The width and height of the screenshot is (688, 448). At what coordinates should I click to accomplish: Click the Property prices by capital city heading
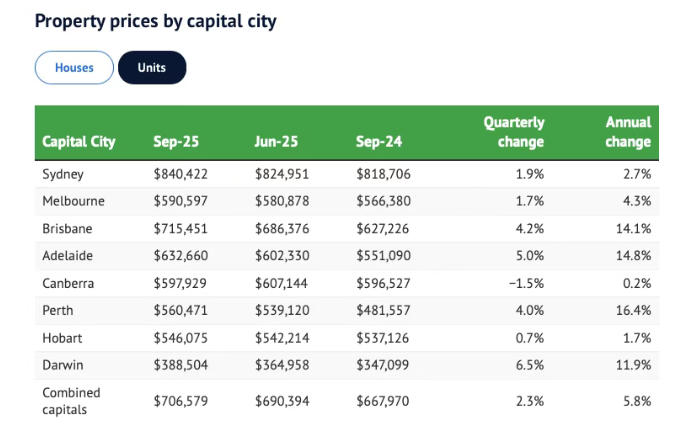pyautogui.click(x=156, y=20)
